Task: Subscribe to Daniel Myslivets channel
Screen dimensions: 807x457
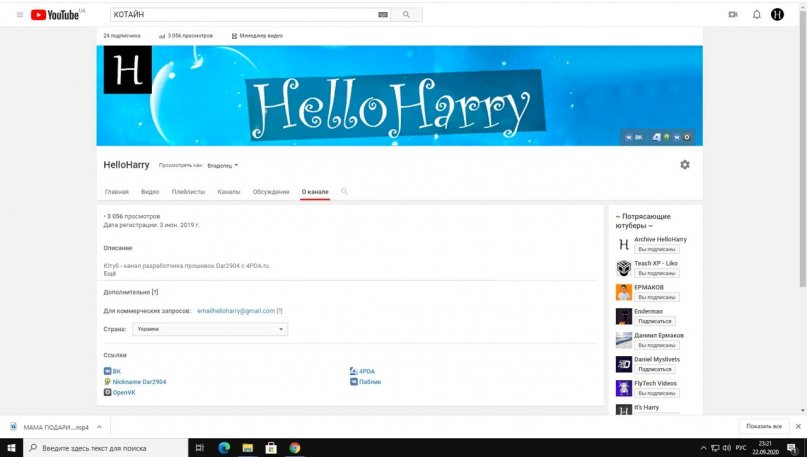Action: tap(655, 369)
